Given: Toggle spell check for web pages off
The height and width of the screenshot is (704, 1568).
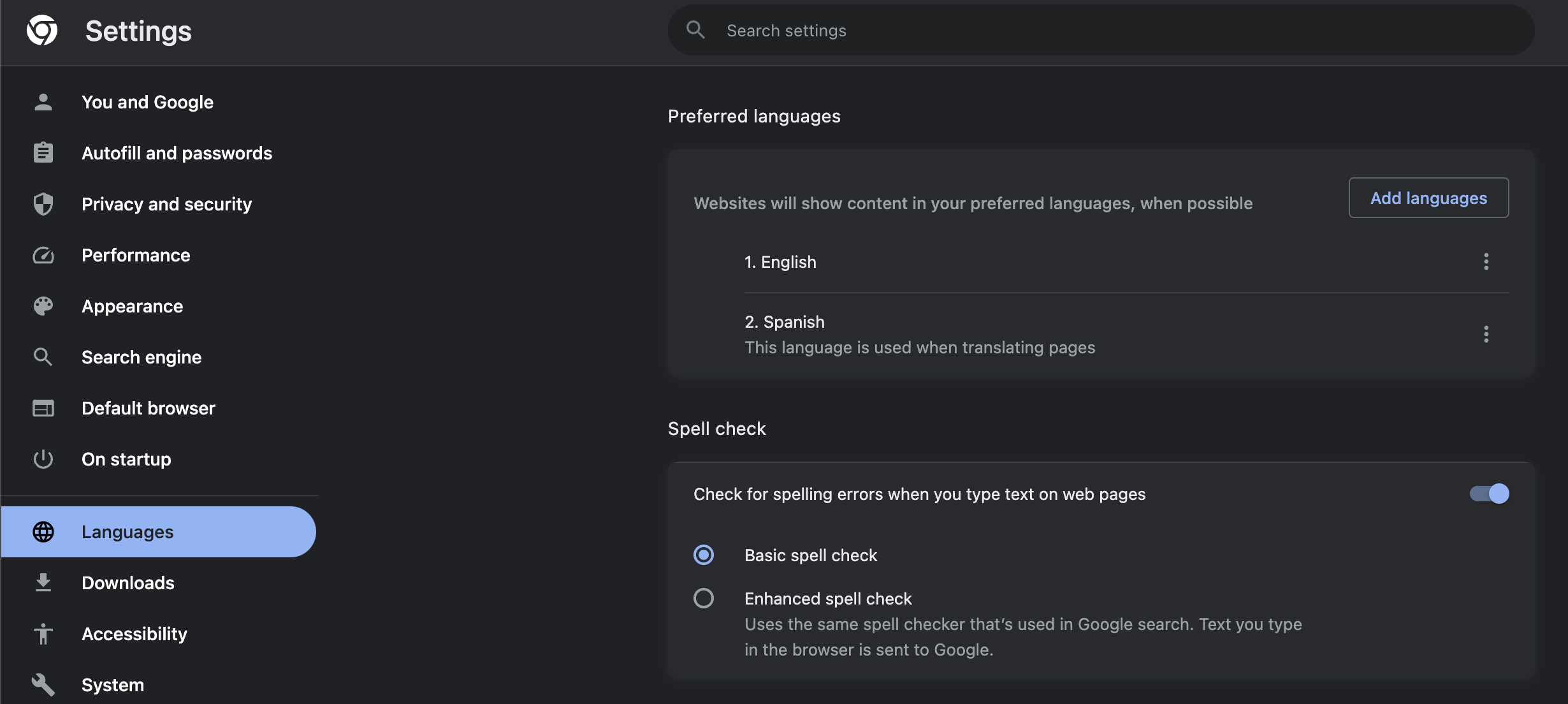Looking at the screenshot, I should [x=1489, y=494].
